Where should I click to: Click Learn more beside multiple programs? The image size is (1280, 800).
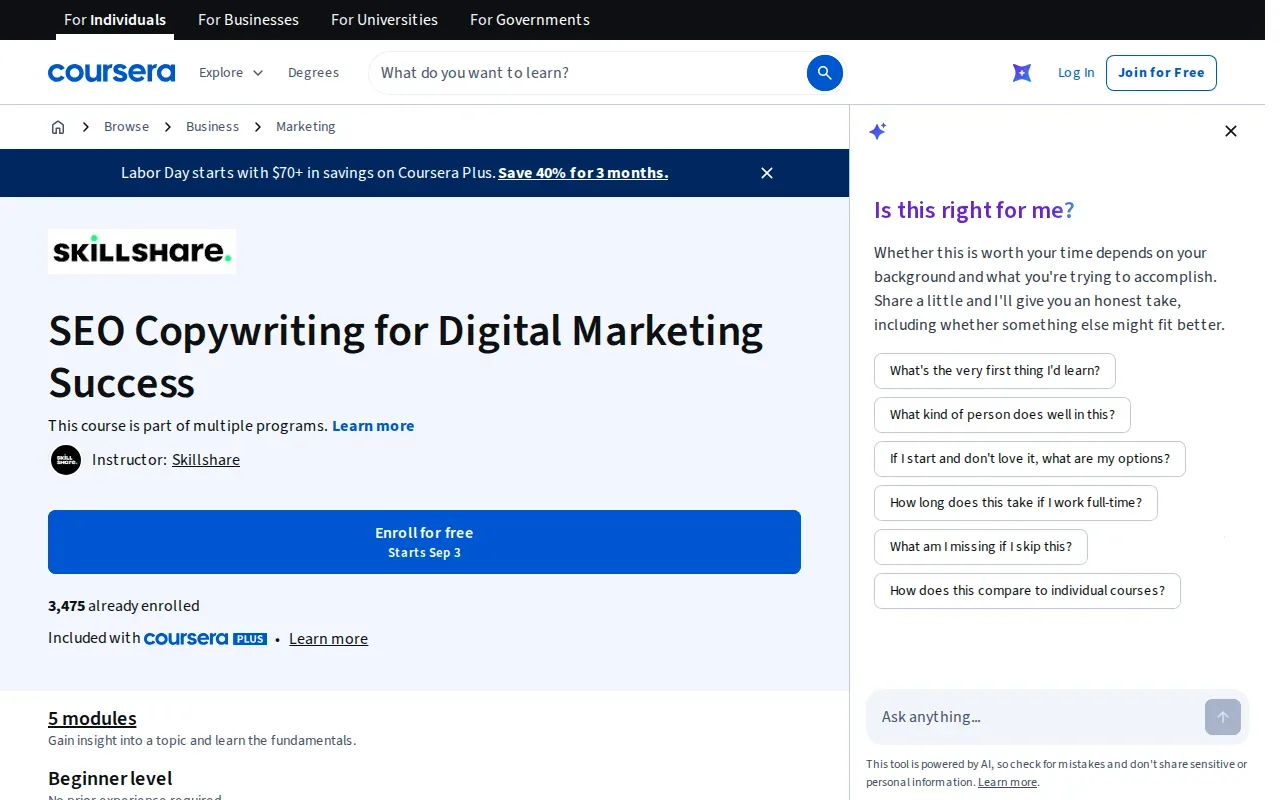[373, 426]
